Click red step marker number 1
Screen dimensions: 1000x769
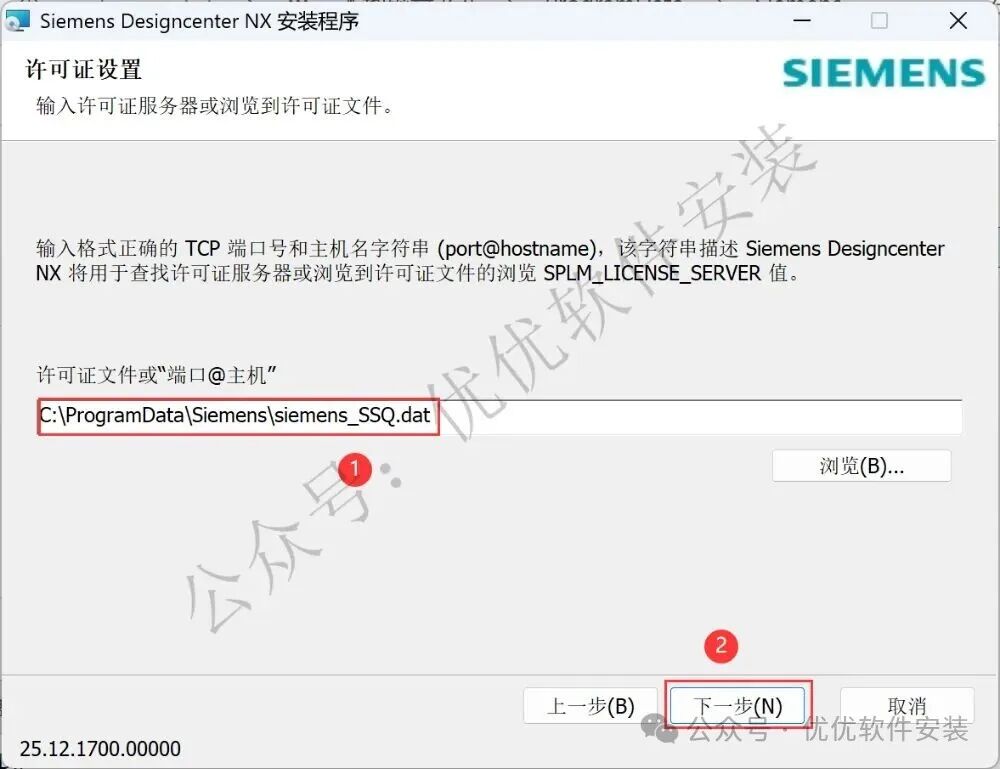click(x=355, y=470)
